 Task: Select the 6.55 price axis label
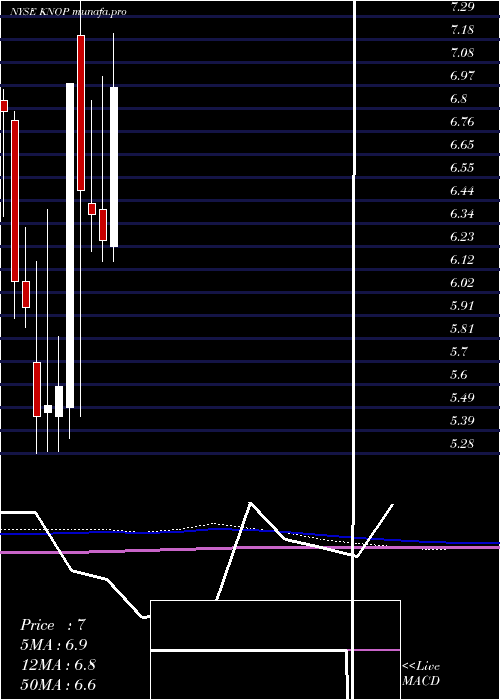point(462,168)
